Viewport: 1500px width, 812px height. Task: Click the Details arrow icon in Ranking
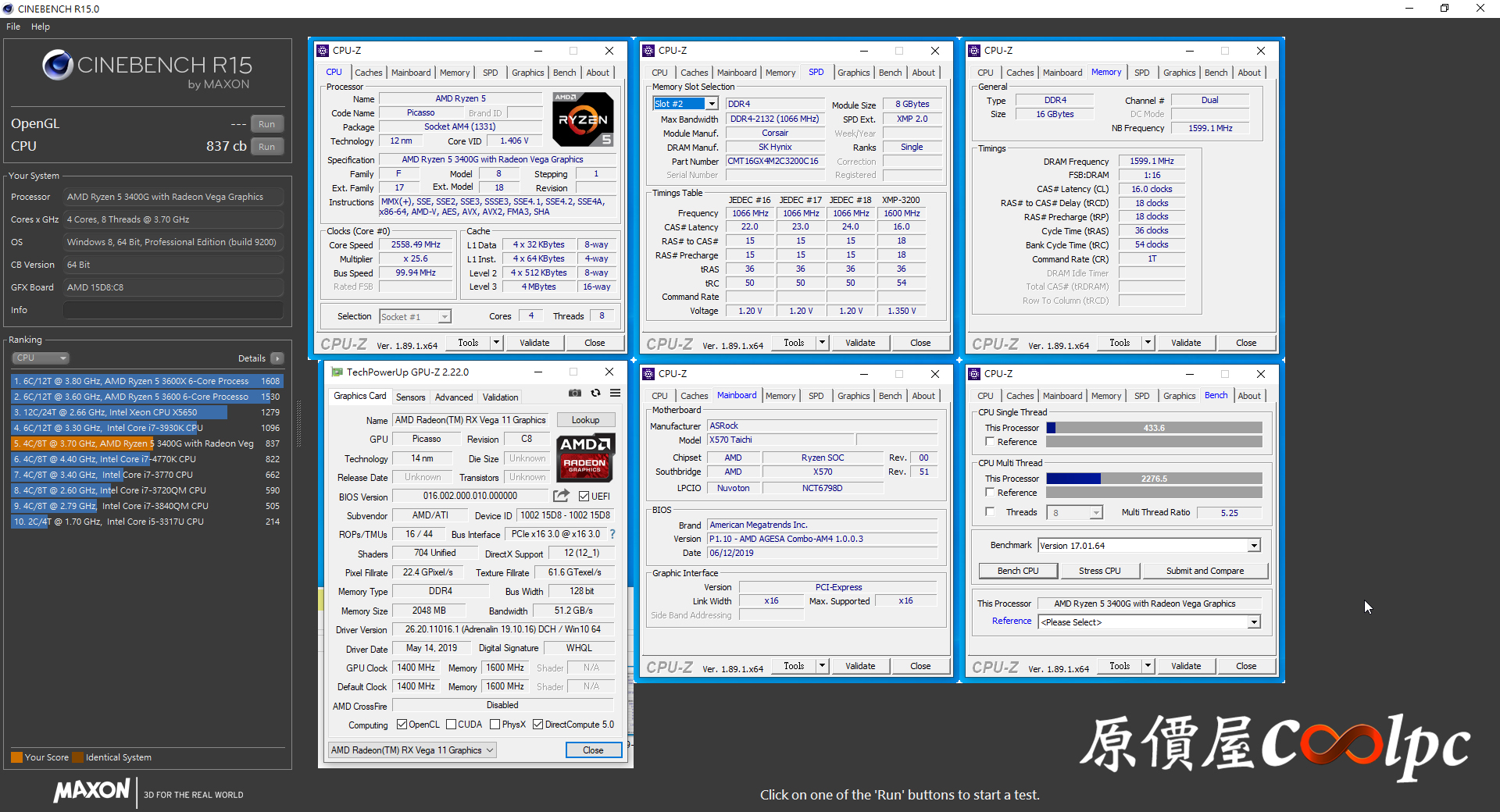point(277,358)
